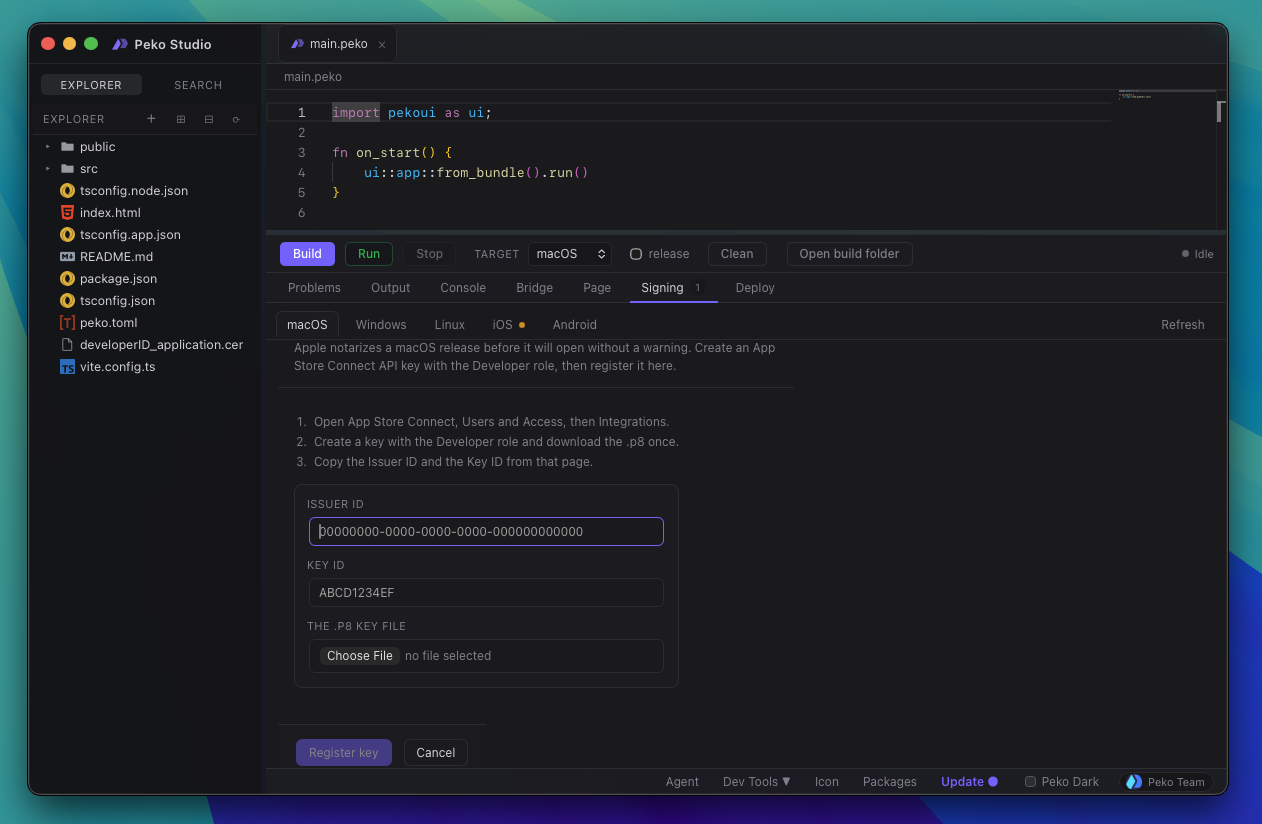
Task: Toggle the release checkbox
Action: click(636, 254)
